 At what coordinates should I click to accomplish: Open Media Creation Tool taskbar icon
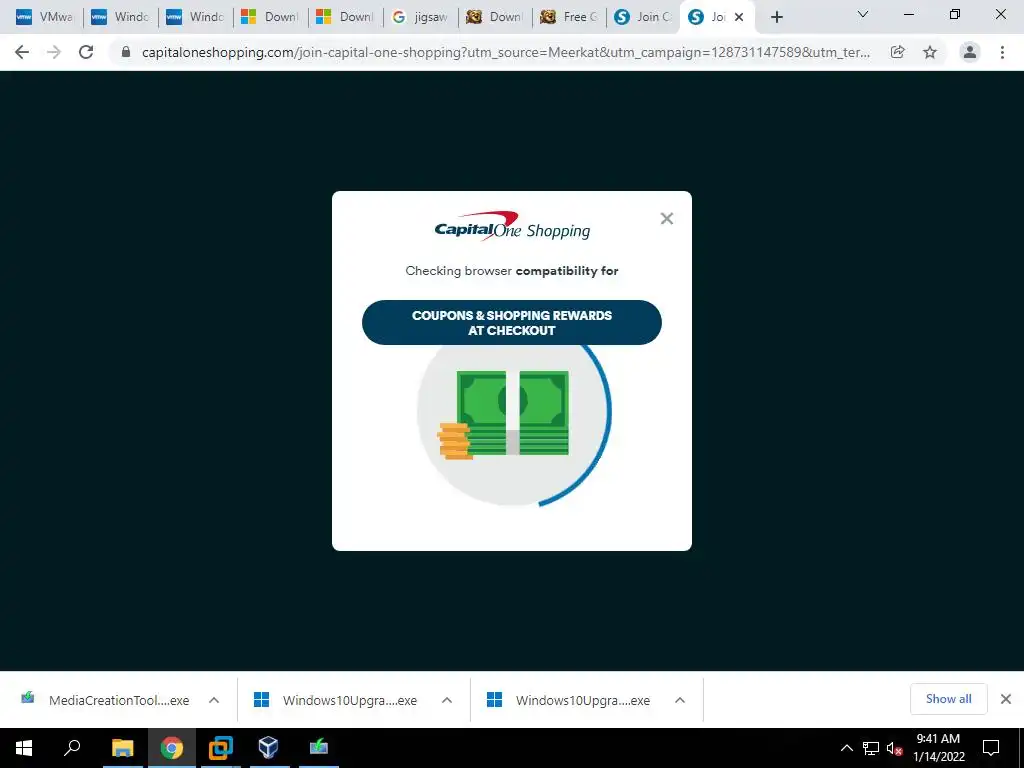click(318, 747)
